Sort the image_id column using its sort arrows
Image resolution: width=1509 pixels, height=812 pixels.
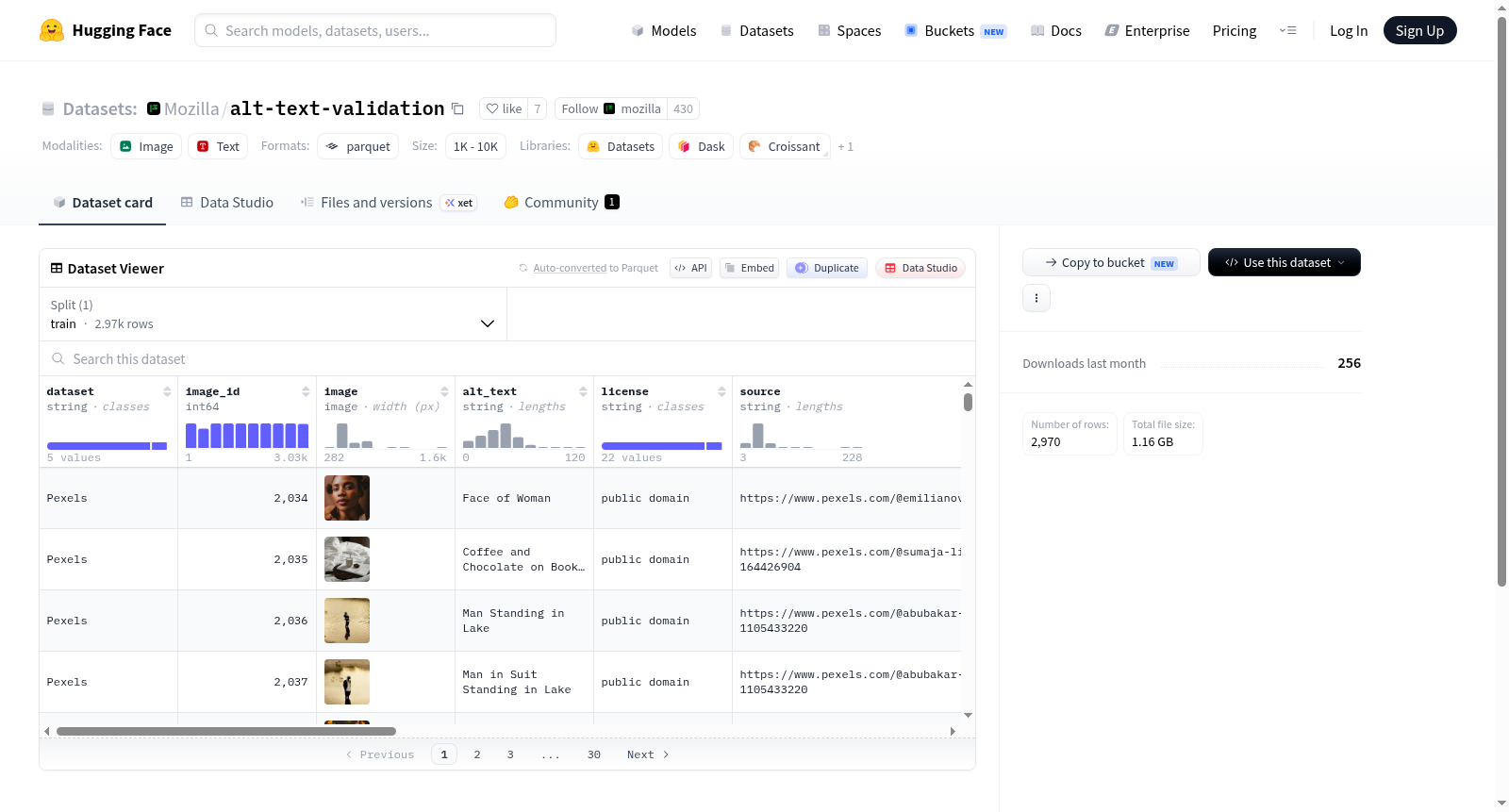(306, 391)
